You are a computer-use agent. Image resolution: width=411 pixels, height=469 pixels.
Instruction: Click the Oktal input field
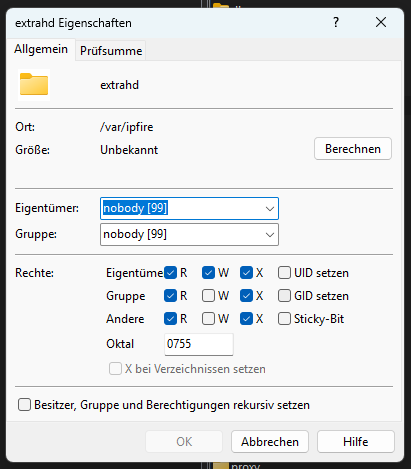point(199,344)
